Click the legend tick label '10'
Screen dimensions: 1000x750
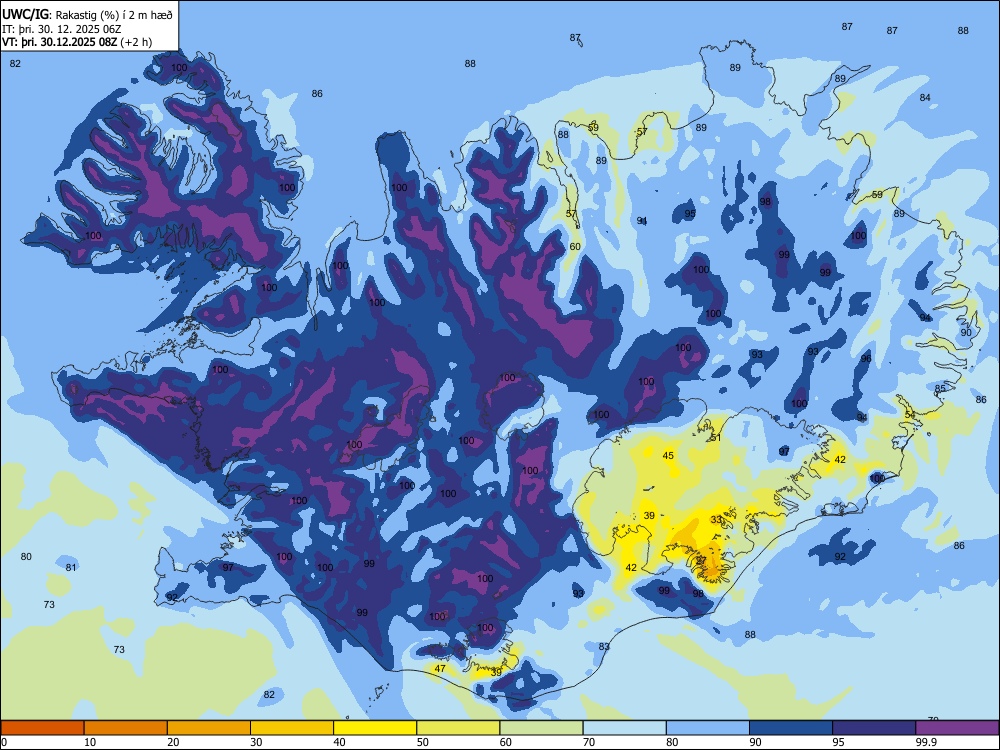point(90,742)
